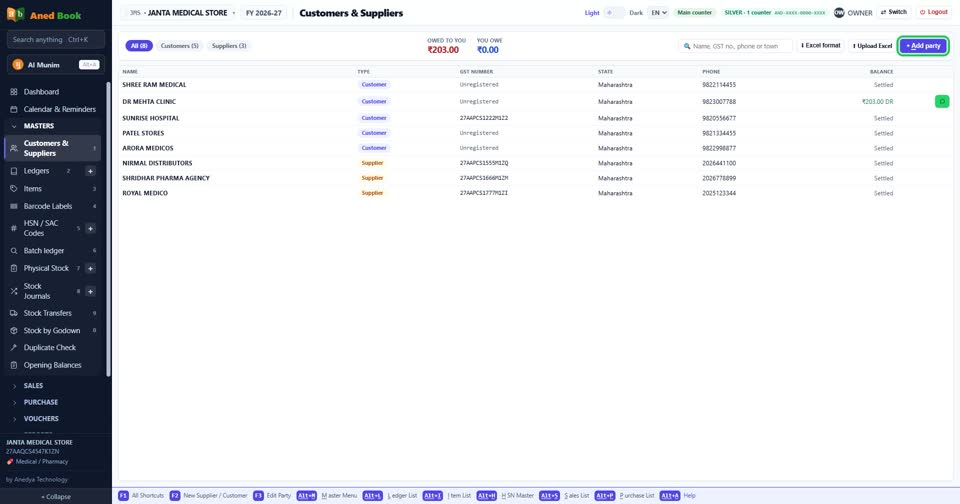Image resolution: width=960 pixels, height=504 pixels.
Task: Collapse the sidebar with Collapse button
Action: pos(56,497)
